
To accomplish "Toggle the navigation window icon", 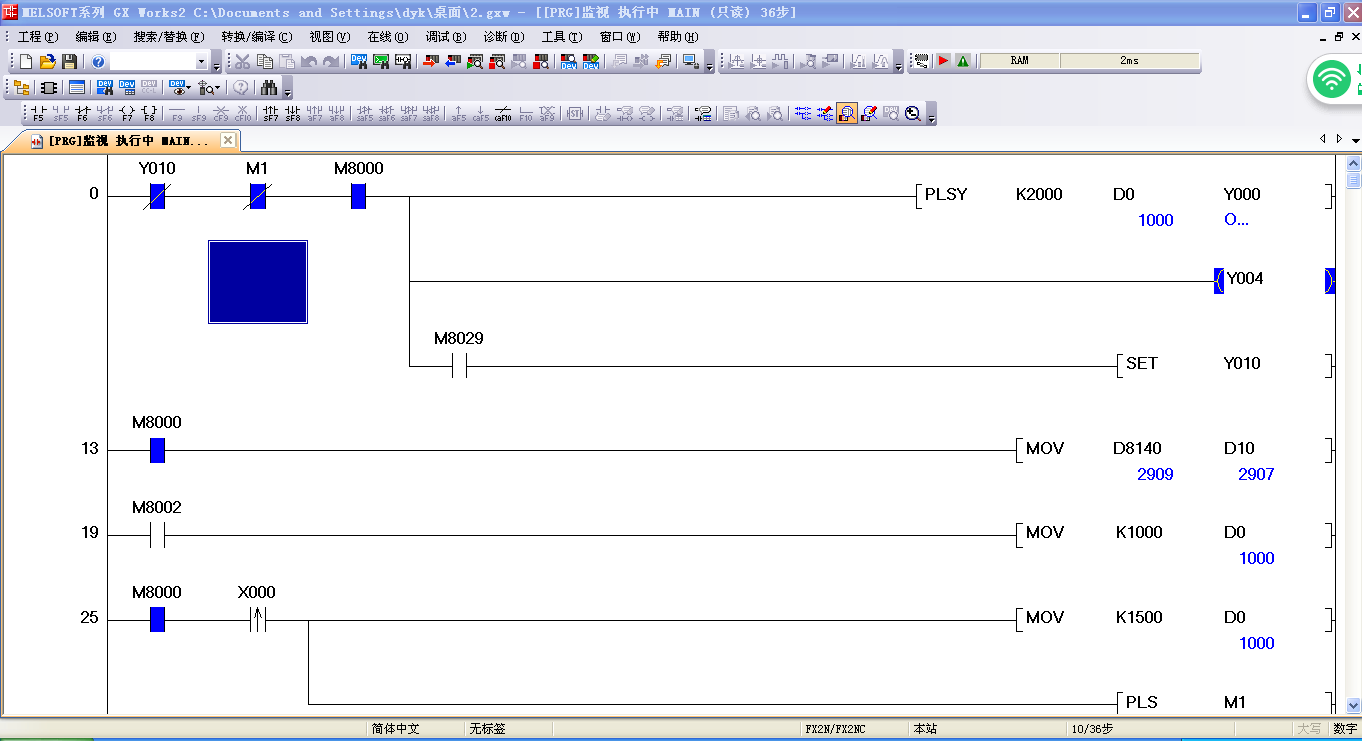I will 22,88.
